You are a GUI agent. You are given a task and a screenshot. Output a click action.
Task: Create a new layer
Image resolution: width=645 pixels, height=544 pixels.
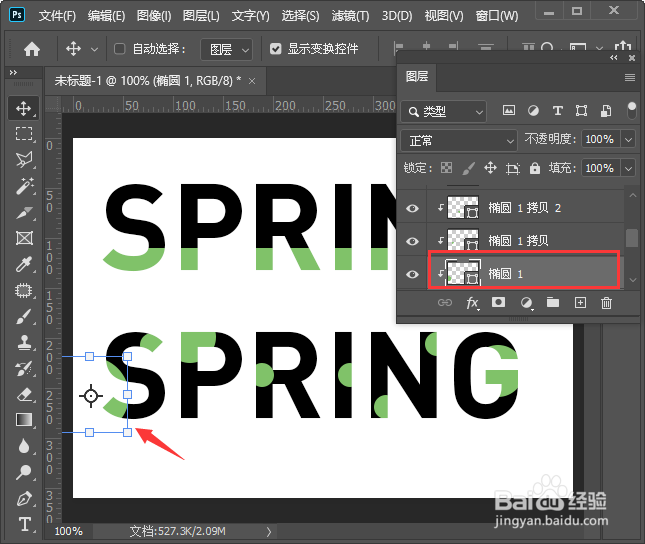coord(580,303)
